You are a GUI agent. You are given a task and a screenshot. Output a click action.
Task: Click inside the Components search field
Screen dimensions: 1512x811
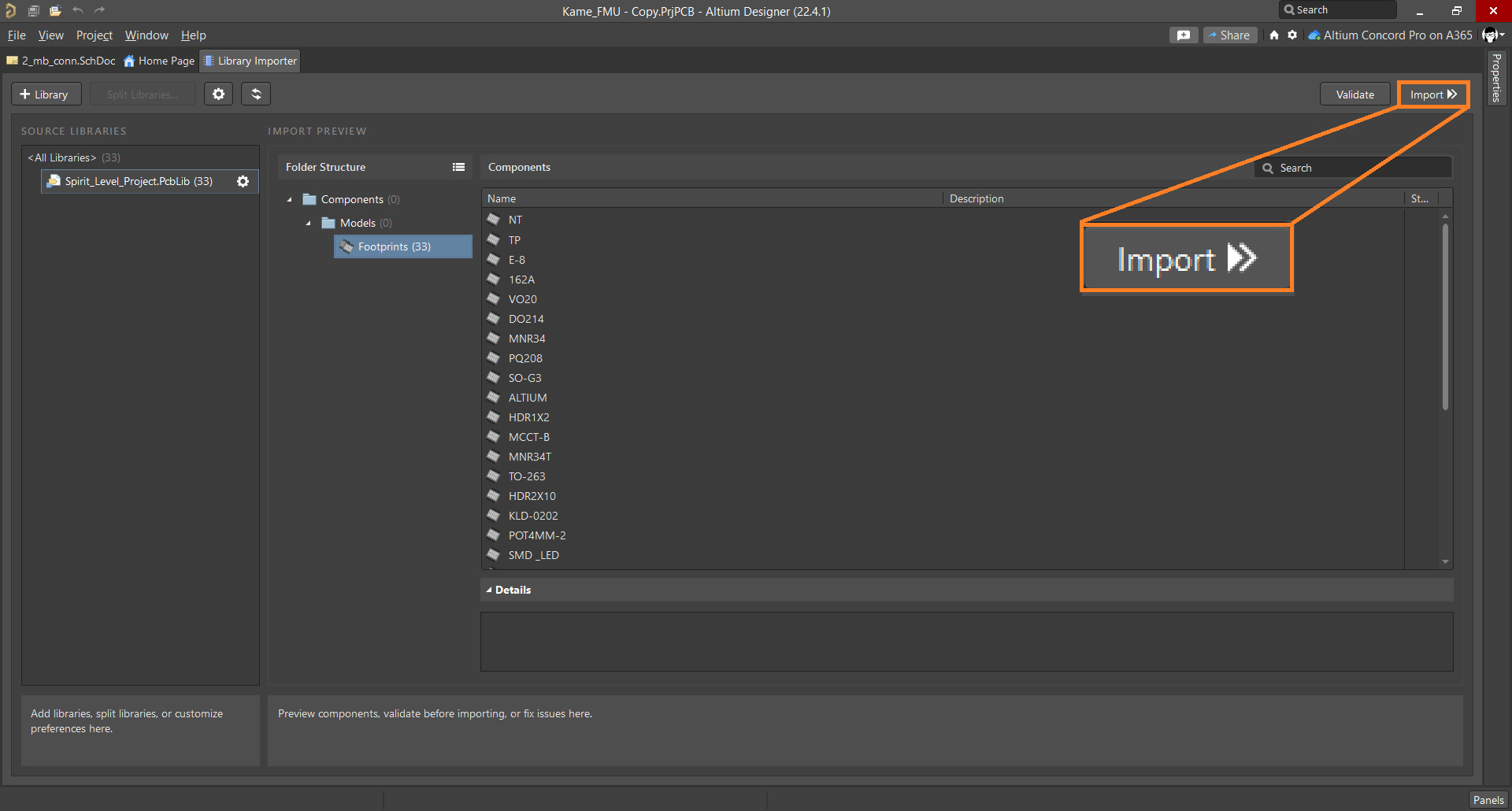point(1353,167)
